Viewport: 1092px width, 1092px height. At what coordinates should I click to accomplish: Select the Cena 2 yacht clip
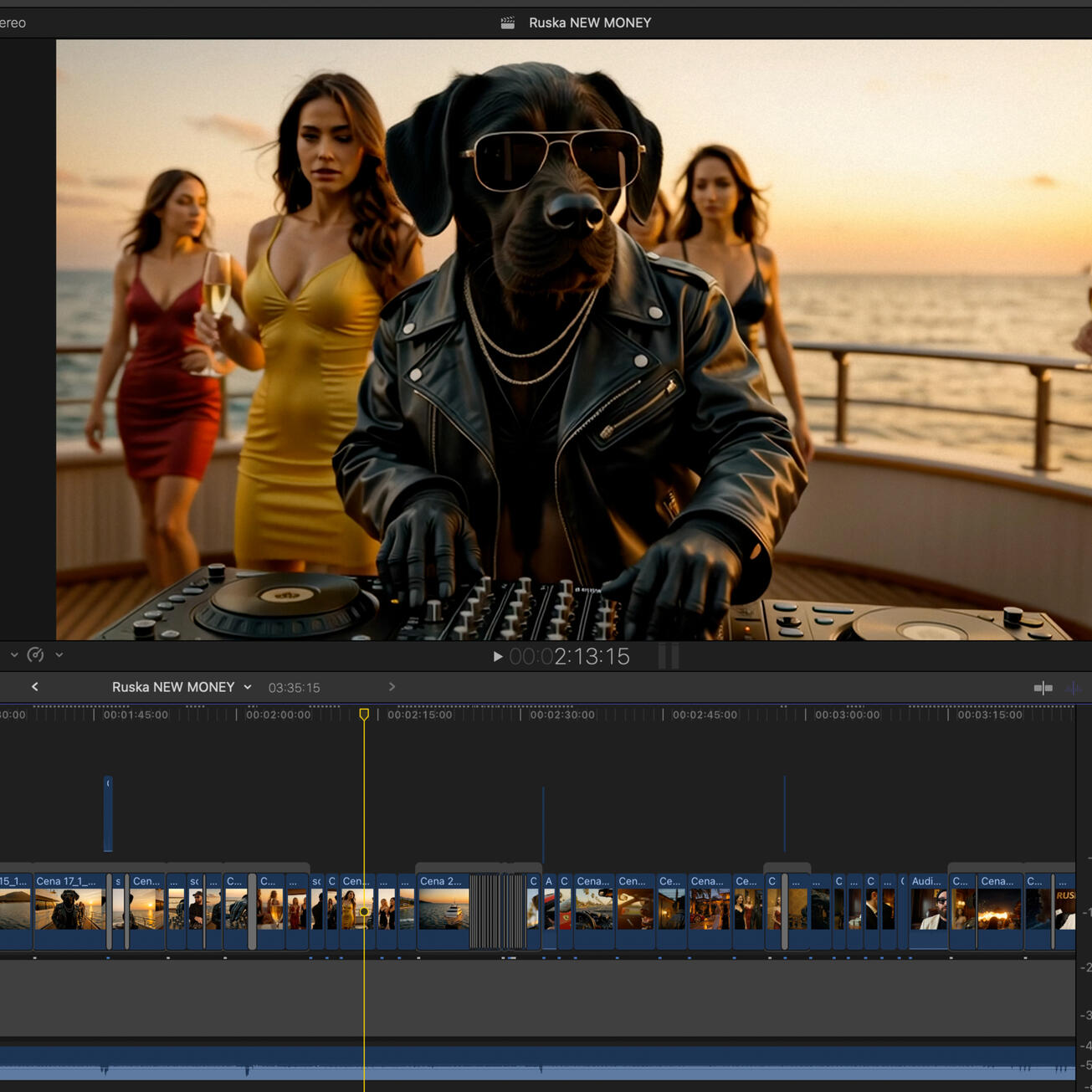click(x=443, y=910)
